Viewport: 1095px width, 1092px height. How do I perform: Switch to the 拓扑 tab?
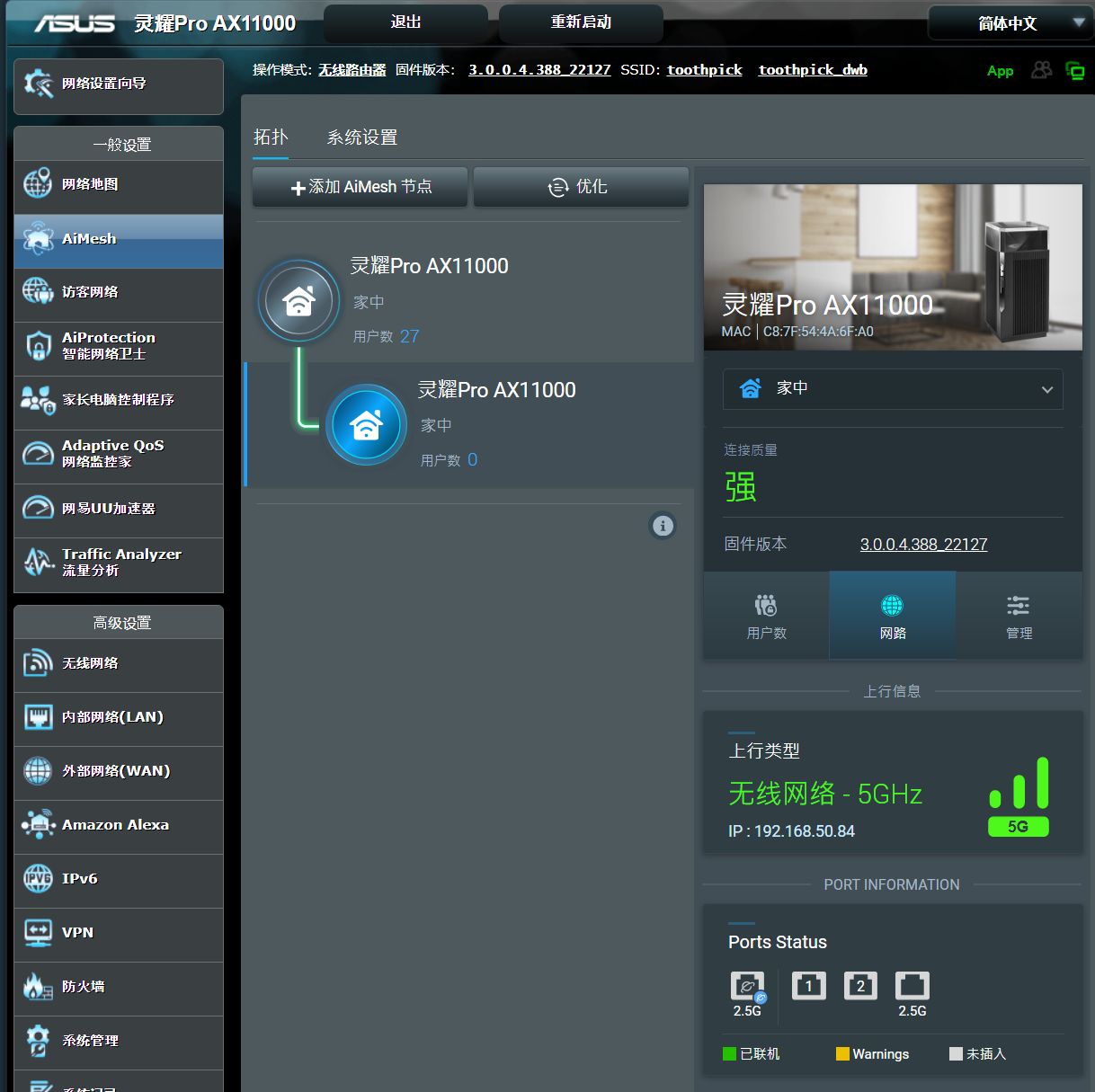tap(271, 137)
